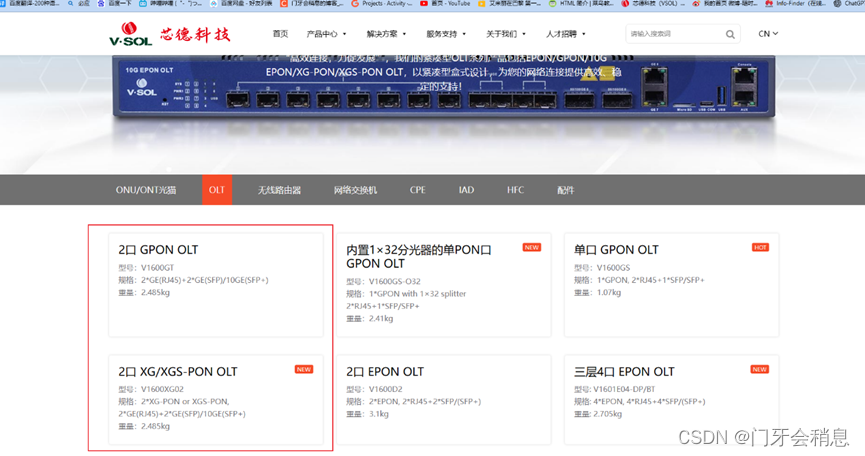Open the 三层4口 EPON OLT product
Viewport: 865px width, 456px height.
click(x=671, y=400)
